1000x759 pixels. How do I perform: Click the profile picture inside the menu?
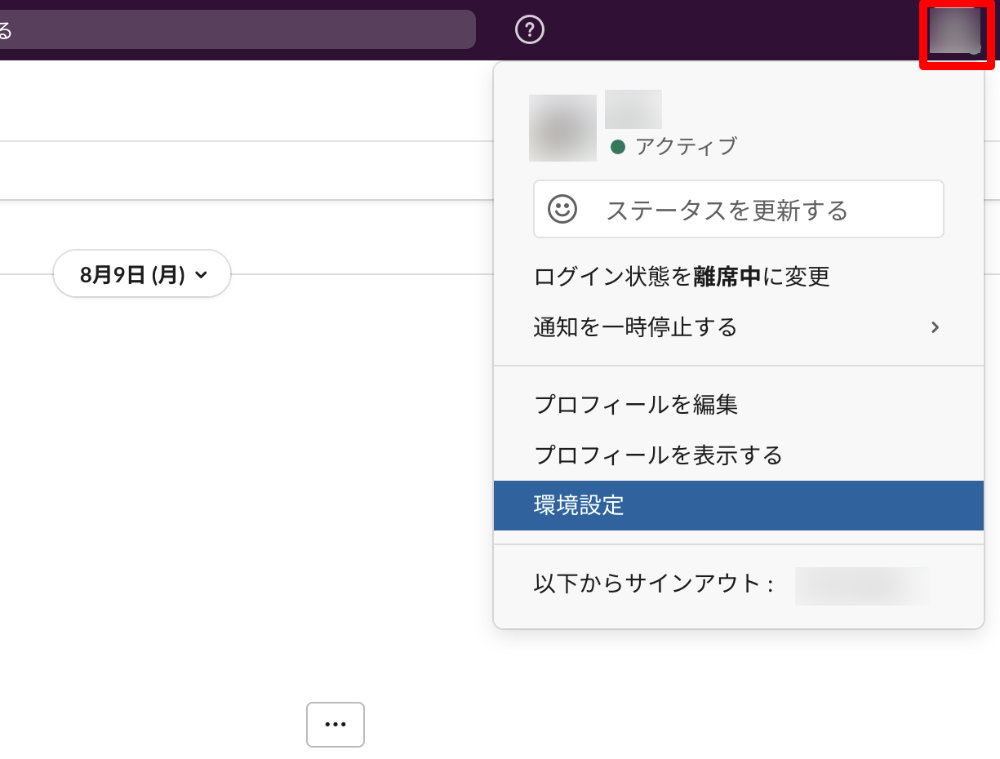click(x=563, y=128)
